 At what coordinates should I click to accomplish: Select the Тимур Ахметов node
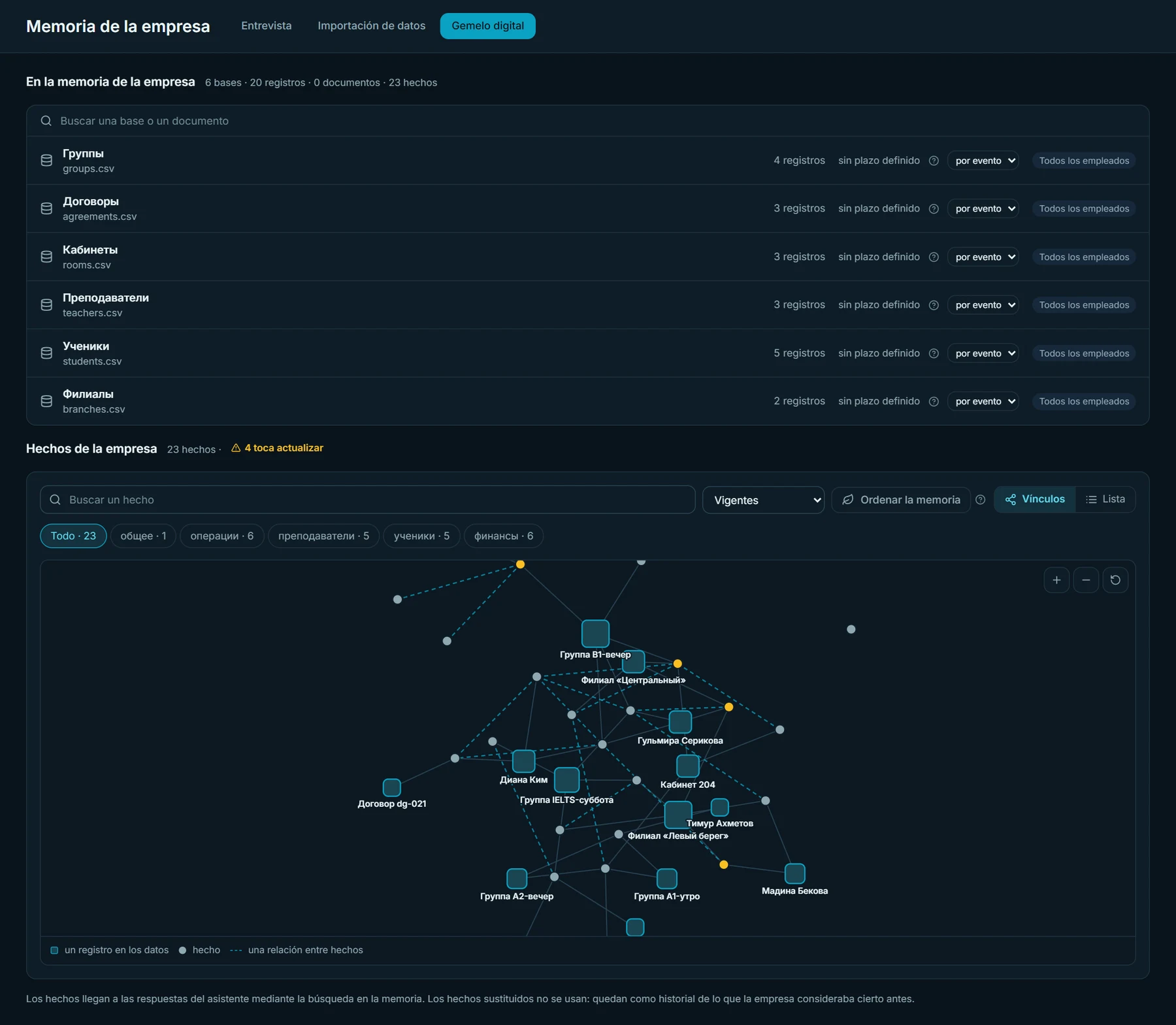click(719, 807)
